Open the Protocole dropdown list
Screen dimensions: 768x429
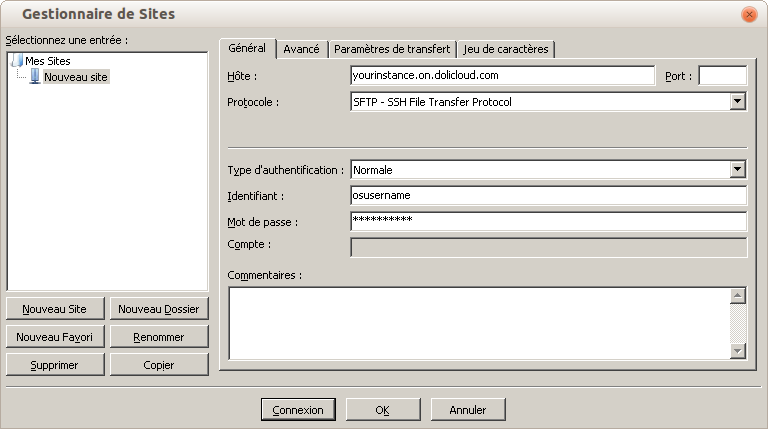[738, 101]
